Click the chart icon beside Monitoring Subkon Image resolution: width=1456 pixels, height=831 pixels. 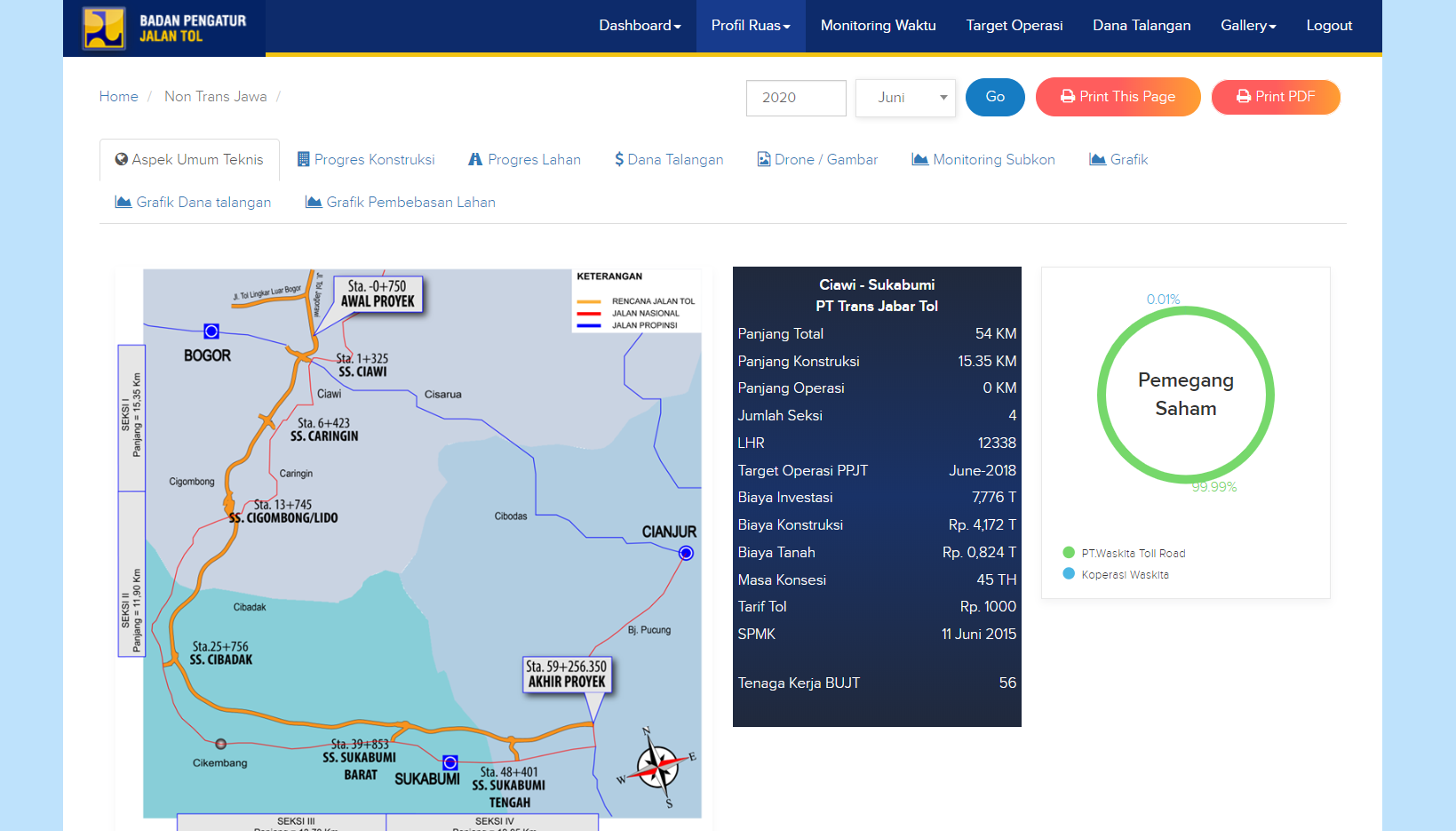919,160
